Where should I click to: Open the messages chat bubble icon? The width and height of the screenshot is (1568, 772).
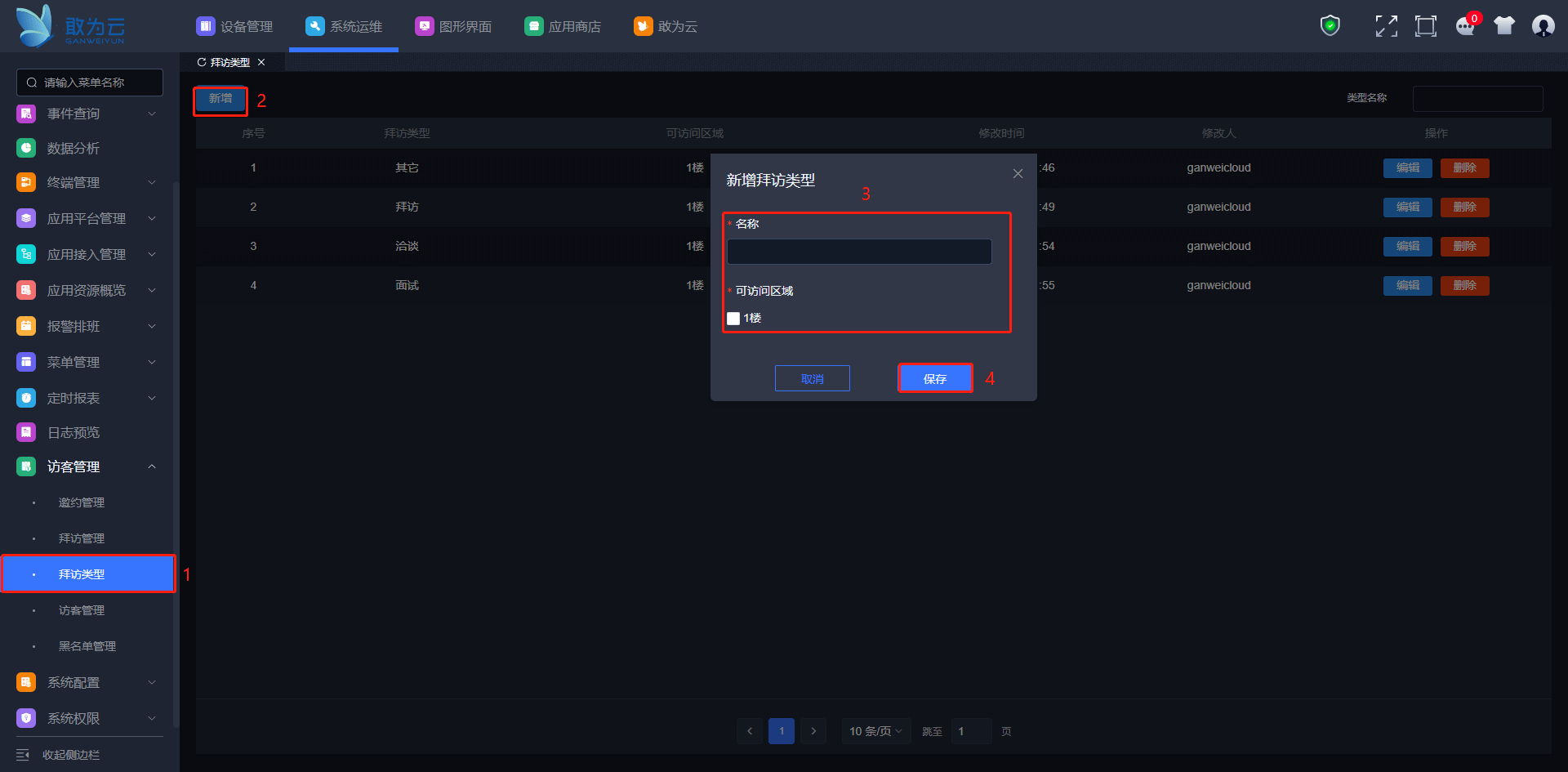(x=1466, y=26)
